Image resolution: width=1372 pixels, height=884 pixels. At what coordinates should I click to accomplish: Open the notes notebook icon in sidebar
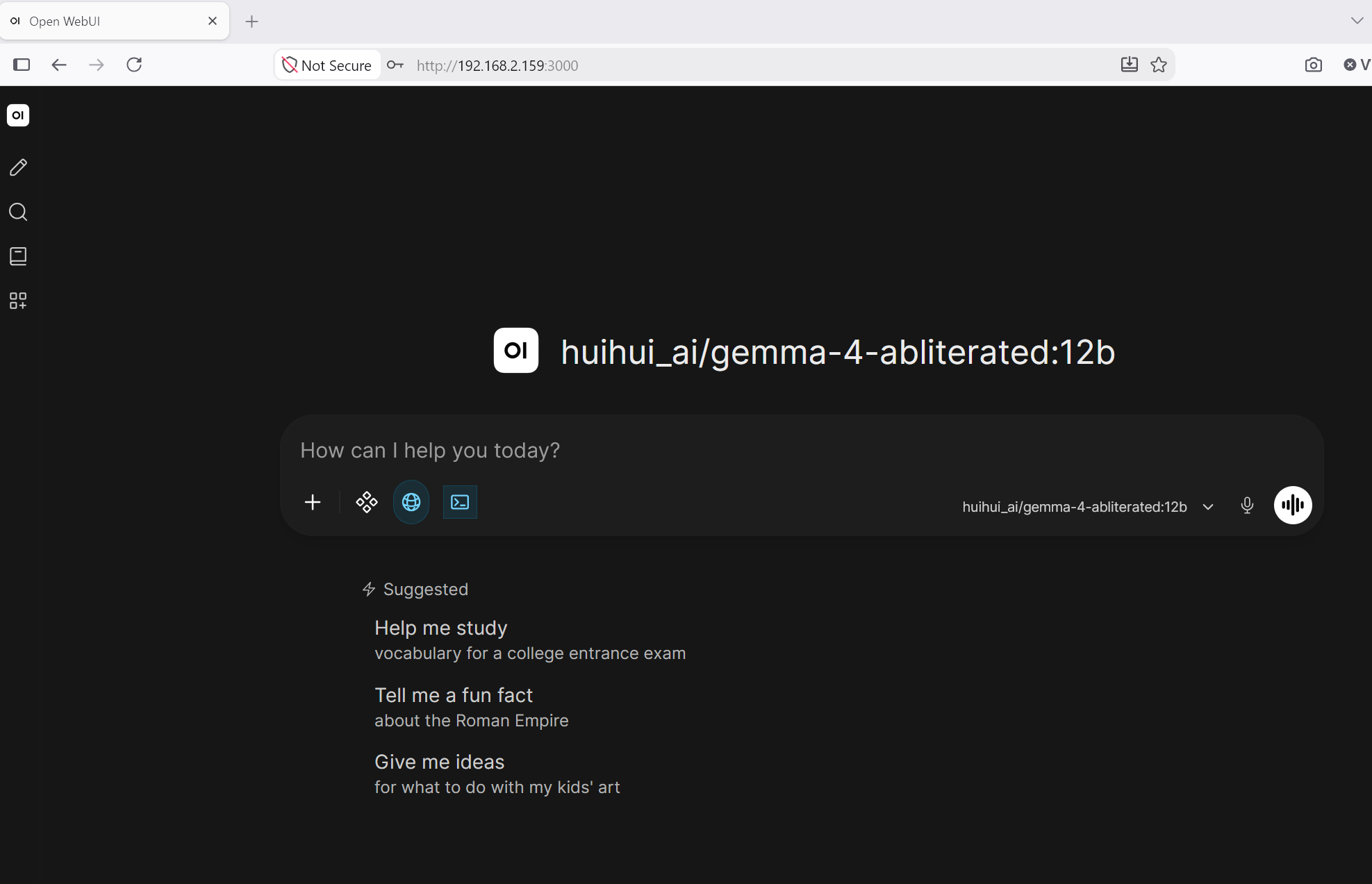18,256
